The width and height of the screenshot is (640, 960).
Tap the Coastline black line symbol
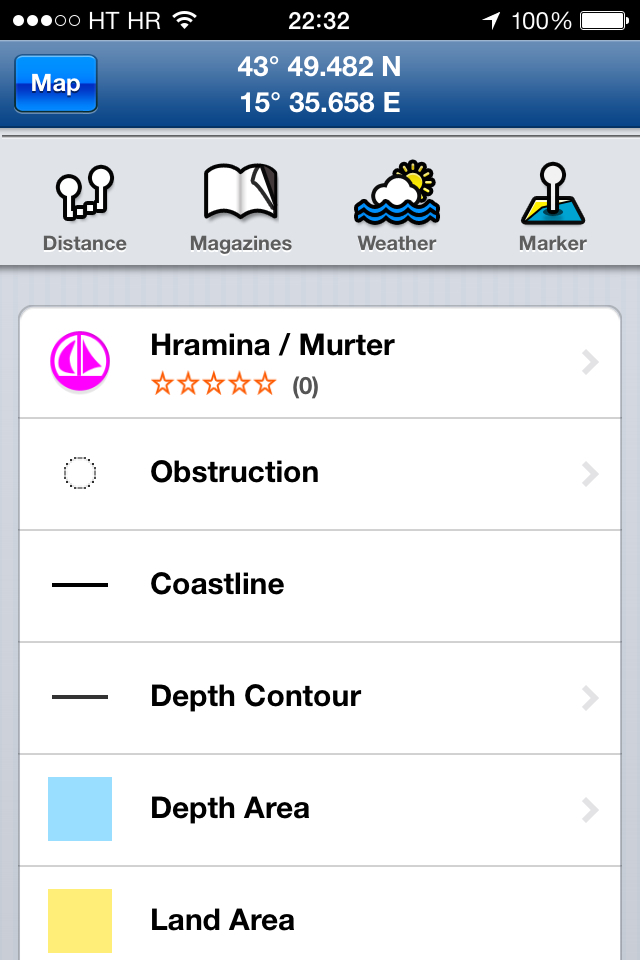(x=80, y=585)
